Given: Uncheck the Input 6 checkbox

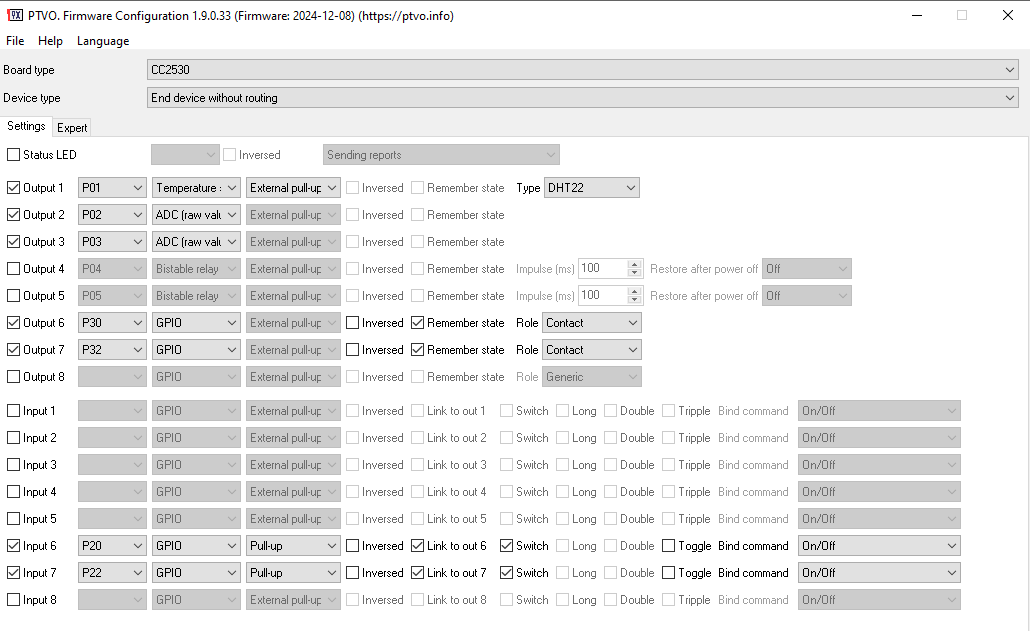Looking at the screenshot, I should (x=13, y=545).
